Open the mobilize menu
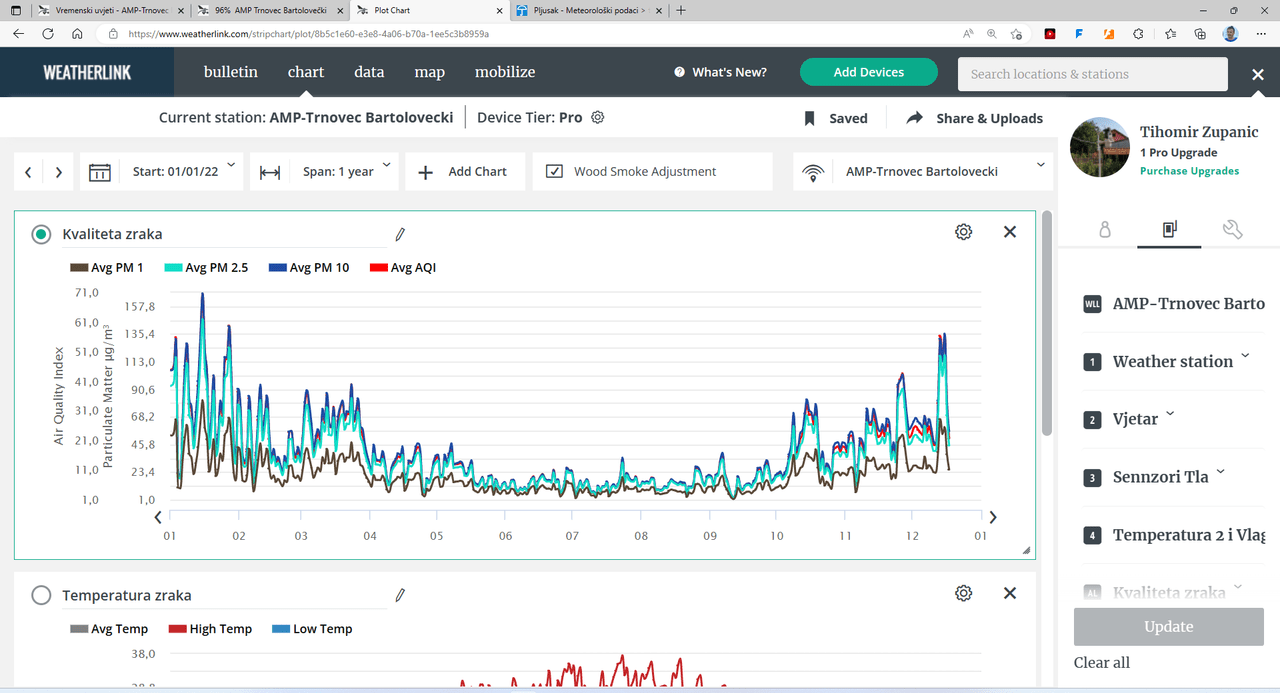Image resolution: width=1280 pixels, height=693 pixels. [505, 72]
